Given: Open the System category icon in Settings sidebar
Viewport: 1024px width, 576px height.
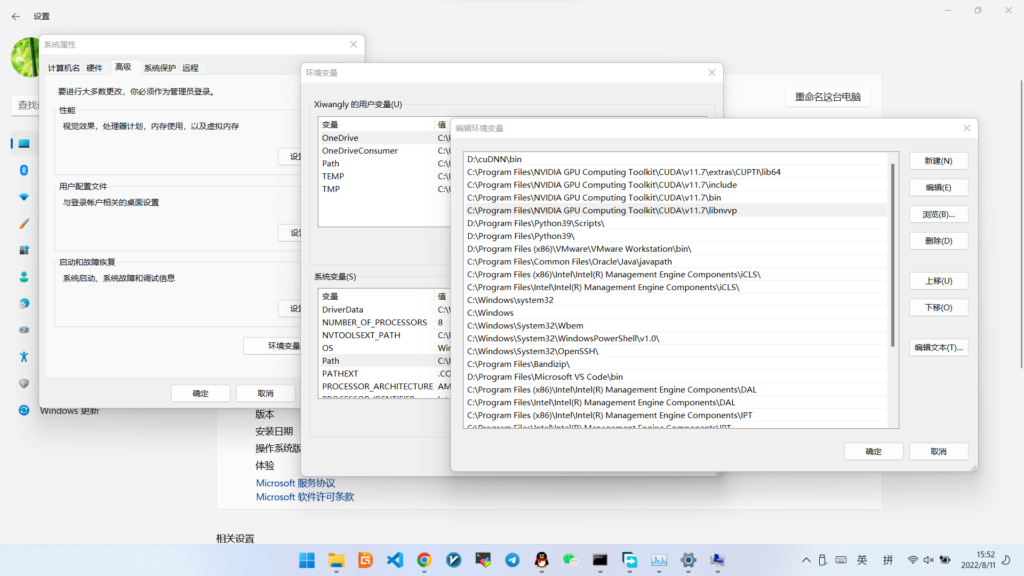Looking at the screenshot, I should (24, 144).
